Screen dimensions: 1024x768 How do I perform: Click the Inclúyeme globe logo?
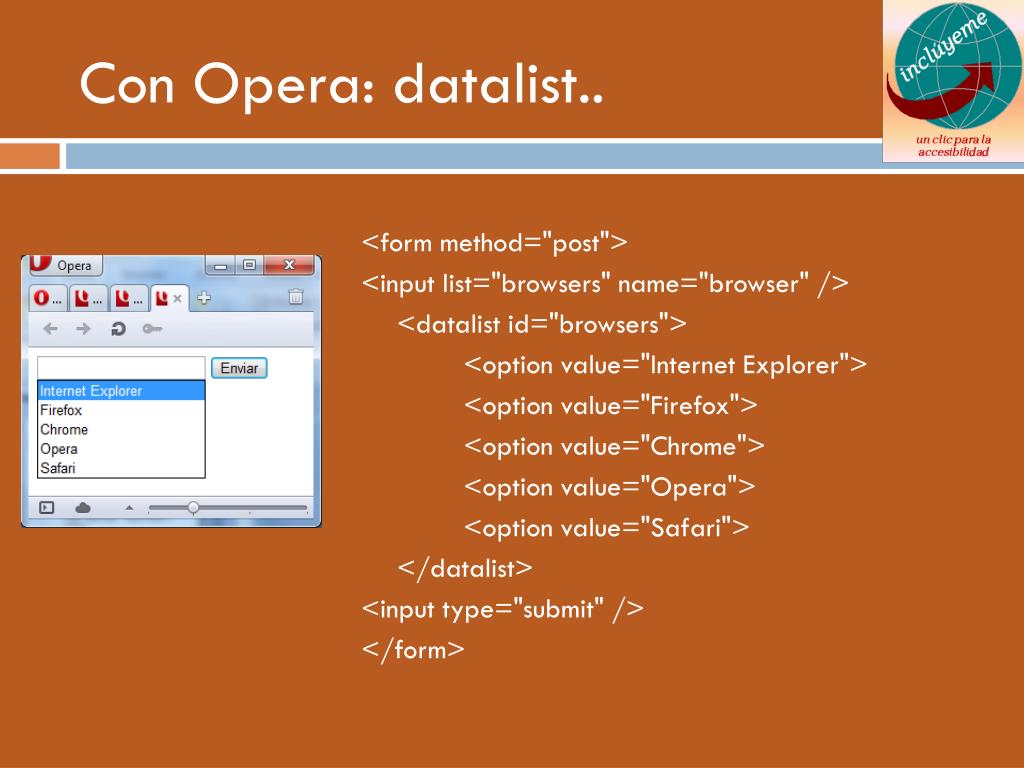(953, 65)
